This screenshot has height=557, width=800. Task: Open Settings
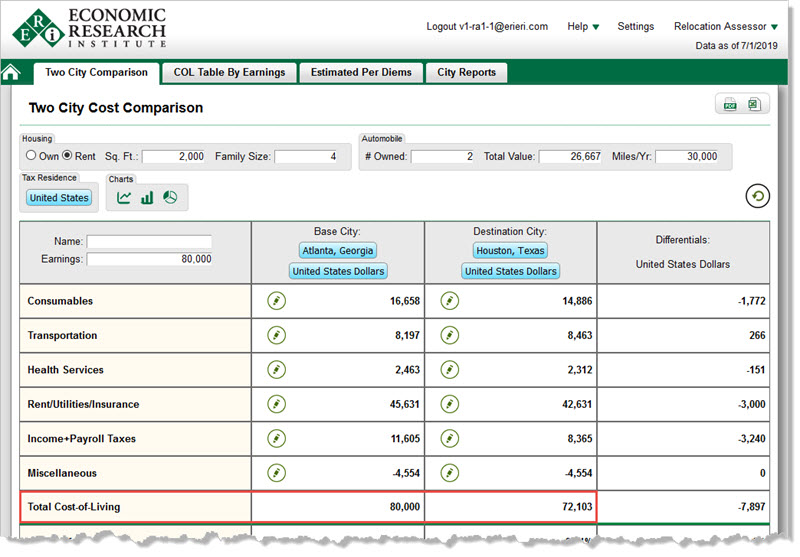(635, 27)
